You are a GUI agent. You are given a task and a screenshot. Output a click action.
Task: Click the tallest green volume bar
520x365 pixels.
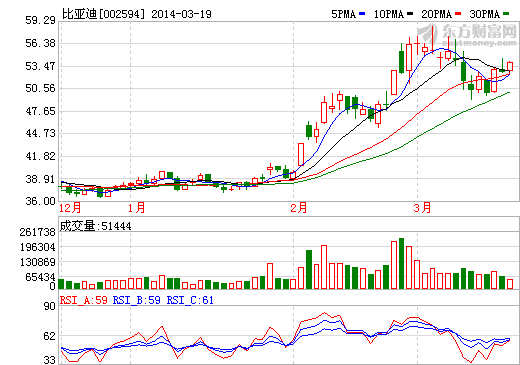(401, 263)
